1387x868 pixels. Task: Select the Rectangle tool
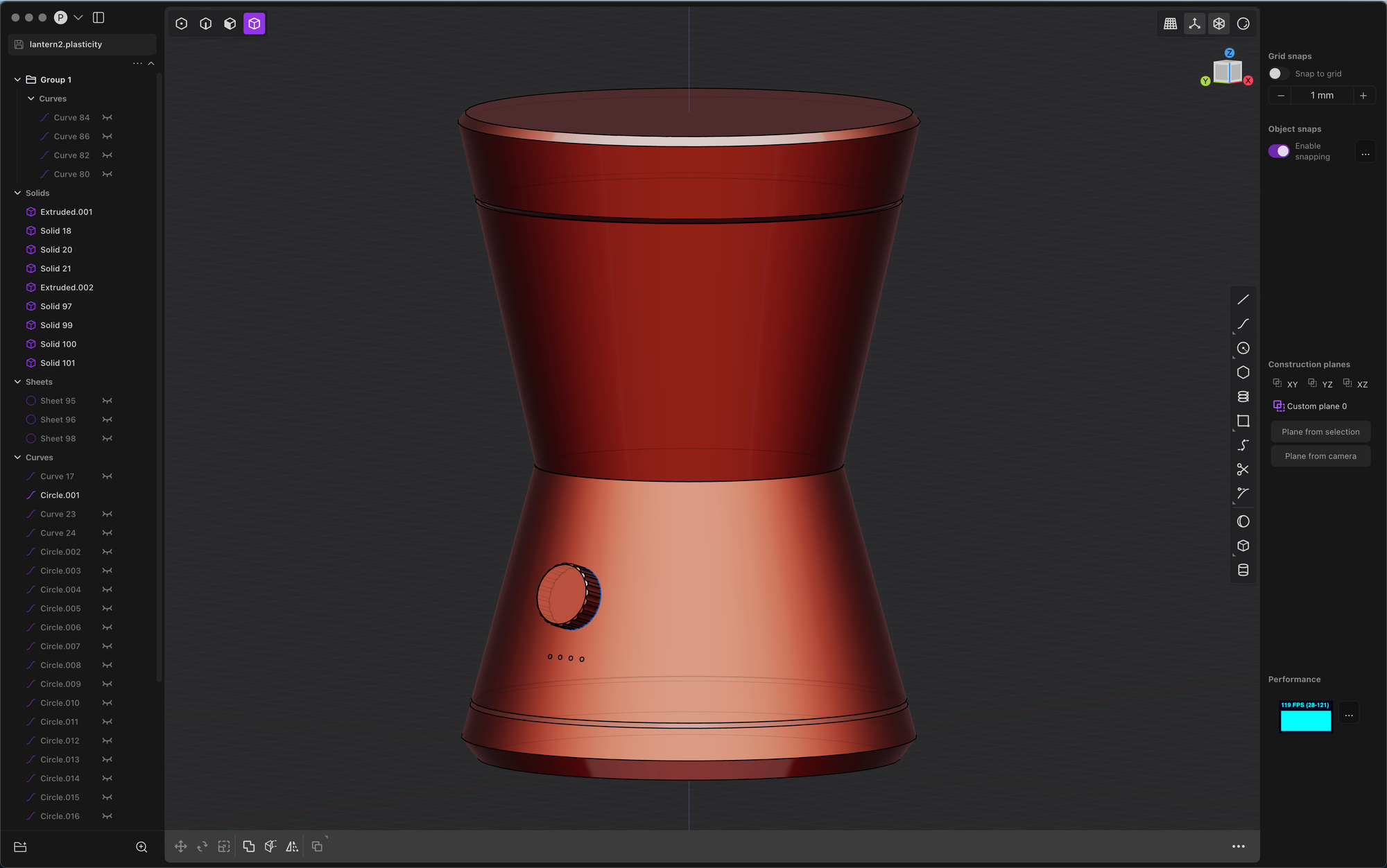point(1243,421)
